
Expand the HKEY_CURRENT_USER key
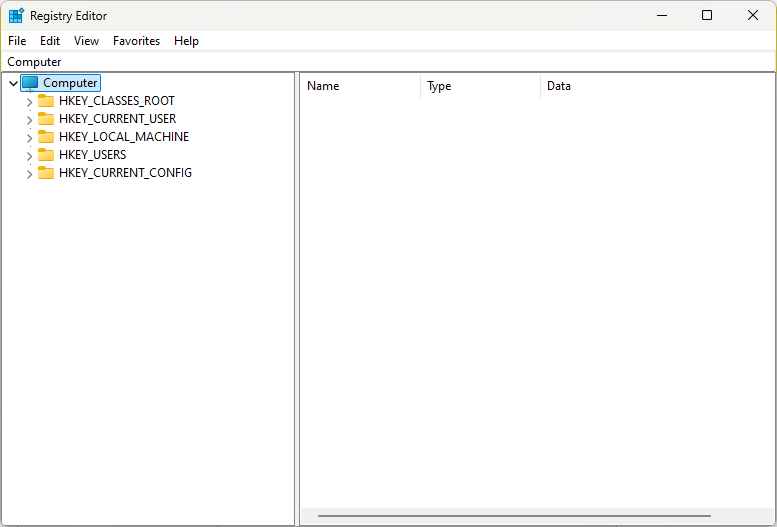click(x=29, y=120)
